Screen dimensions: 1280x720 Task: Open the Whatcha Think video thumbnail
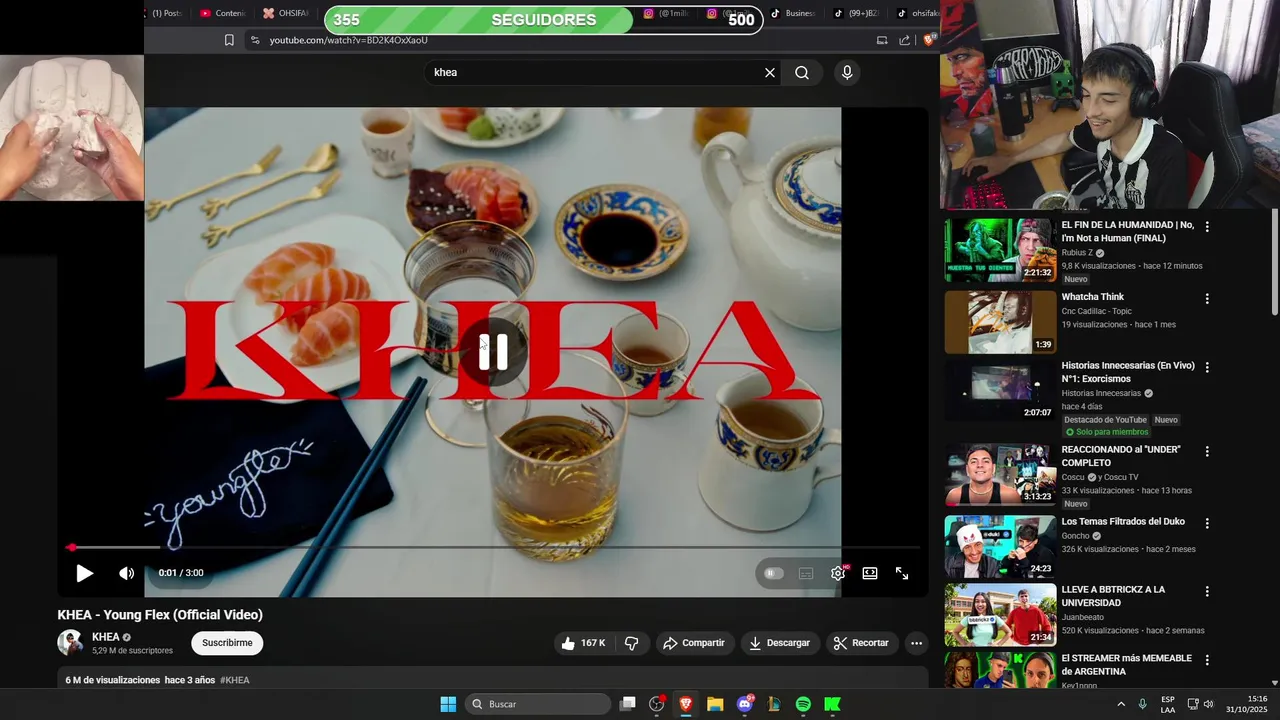pos(1000,322)
